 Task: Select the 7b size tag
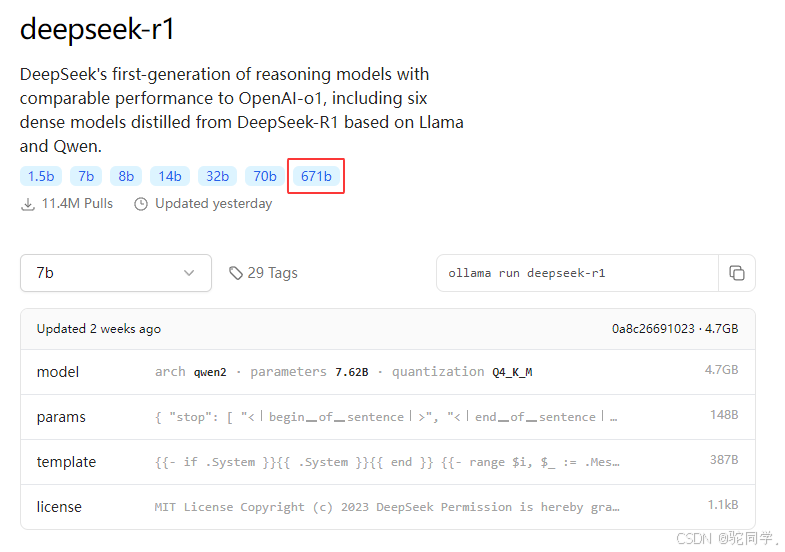[86, 176]
